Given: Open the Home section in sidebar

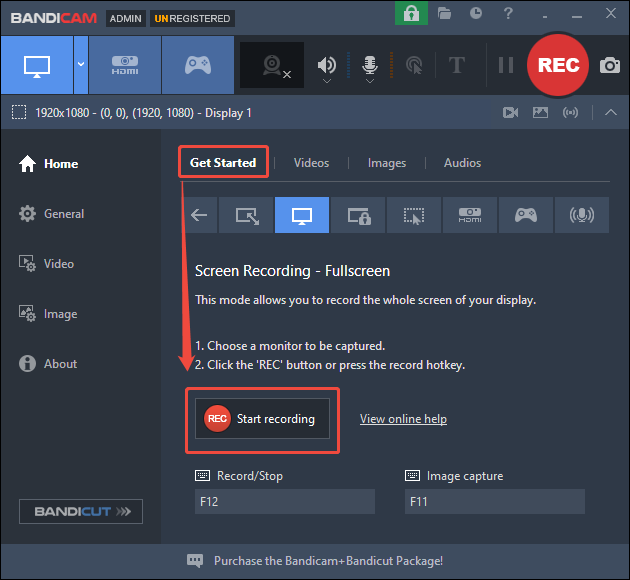Looking at the screenshot, I should click(x=49, y=163).
